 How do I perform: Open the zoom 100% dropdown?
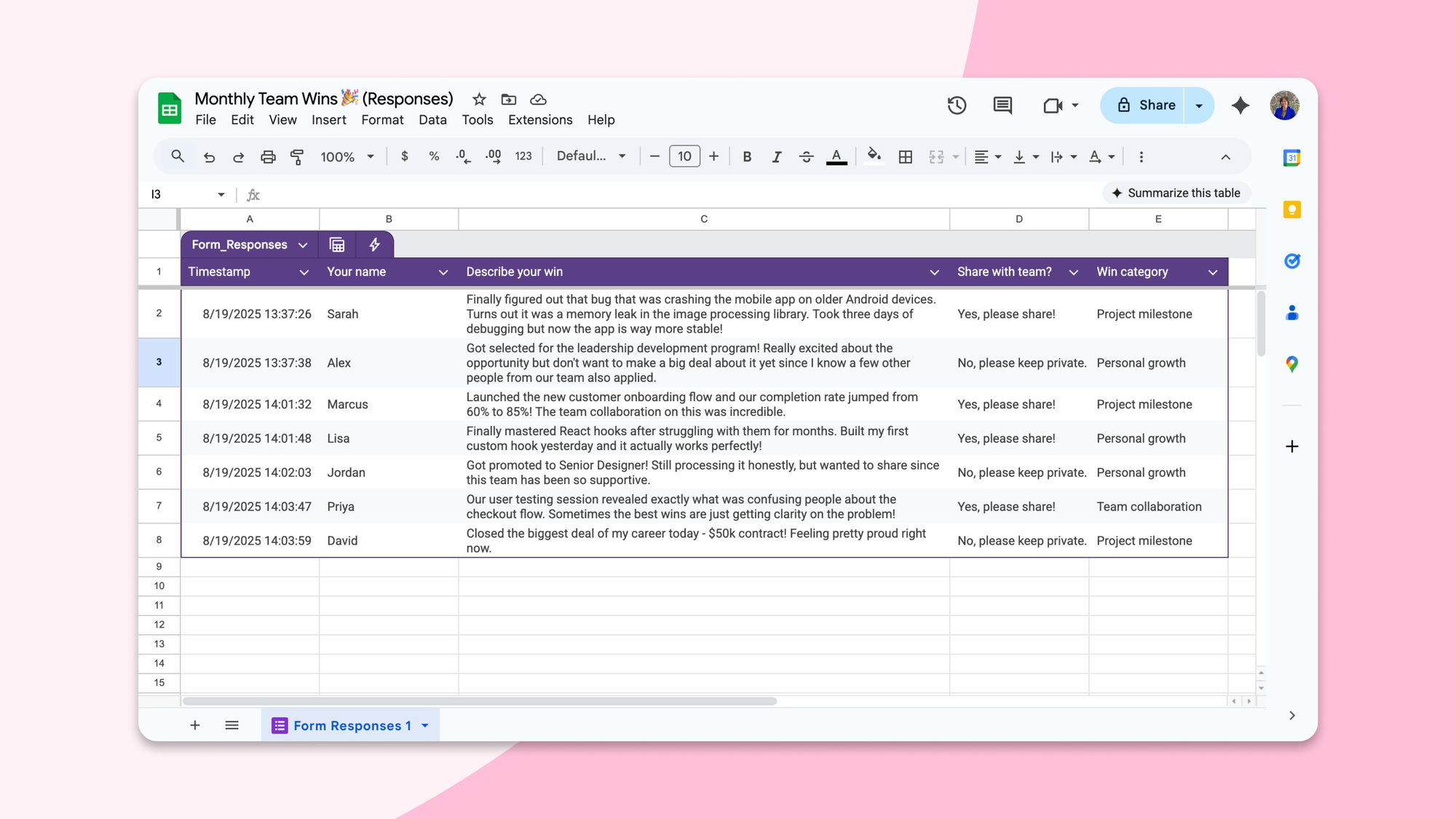[347, 157]
